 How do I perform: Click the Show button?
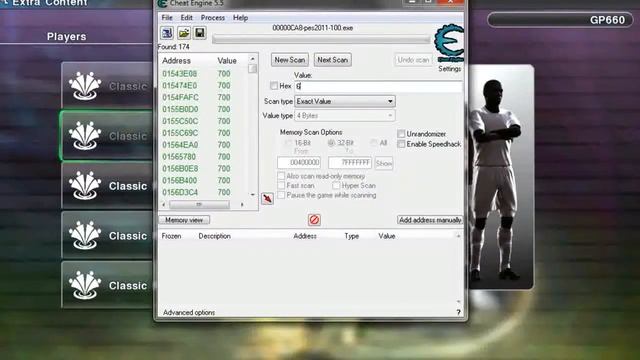point(384,163)
